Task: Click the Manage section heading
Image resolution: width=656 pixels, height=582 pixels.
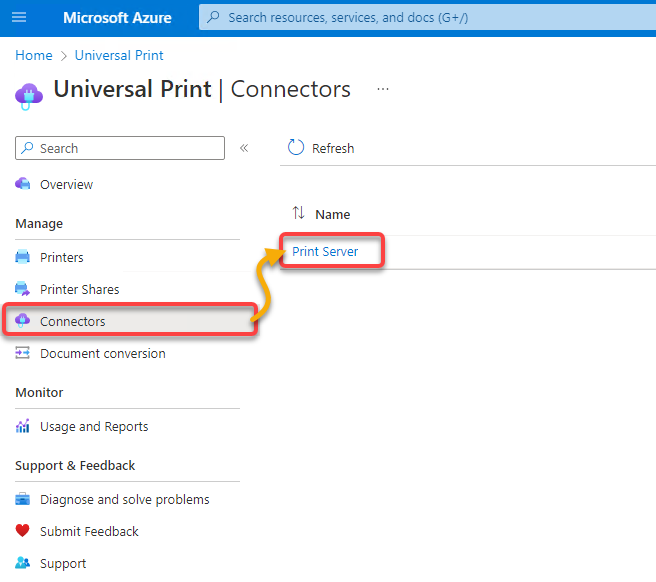Action: click(x=39, y=223)
